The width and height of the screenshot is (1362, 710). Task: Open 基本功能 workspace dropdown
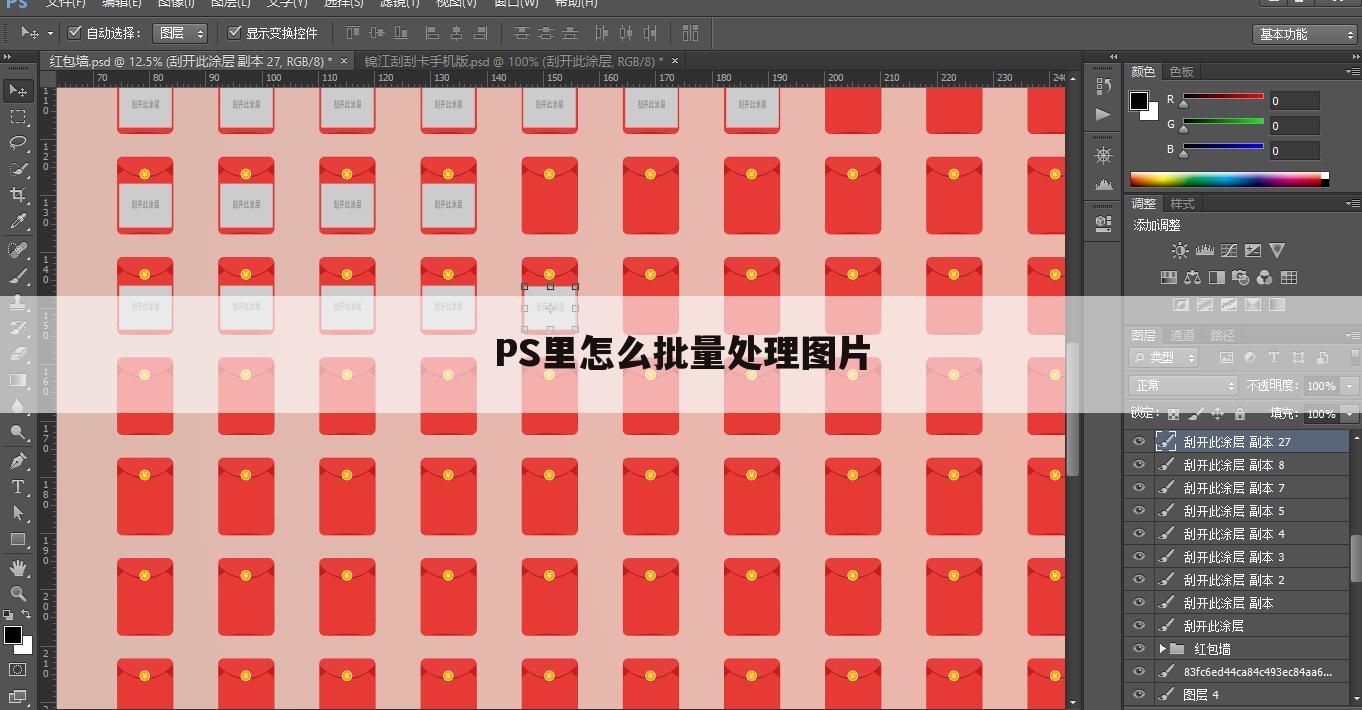tap(1305, 34)
